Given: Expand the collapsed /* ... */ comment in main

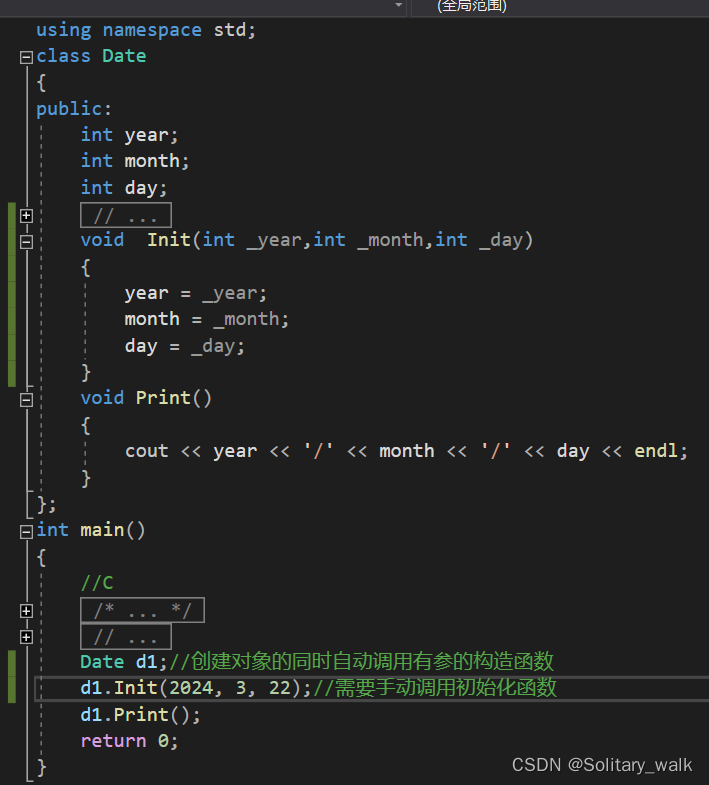Looking at the screenshot, I should (26, 611).
